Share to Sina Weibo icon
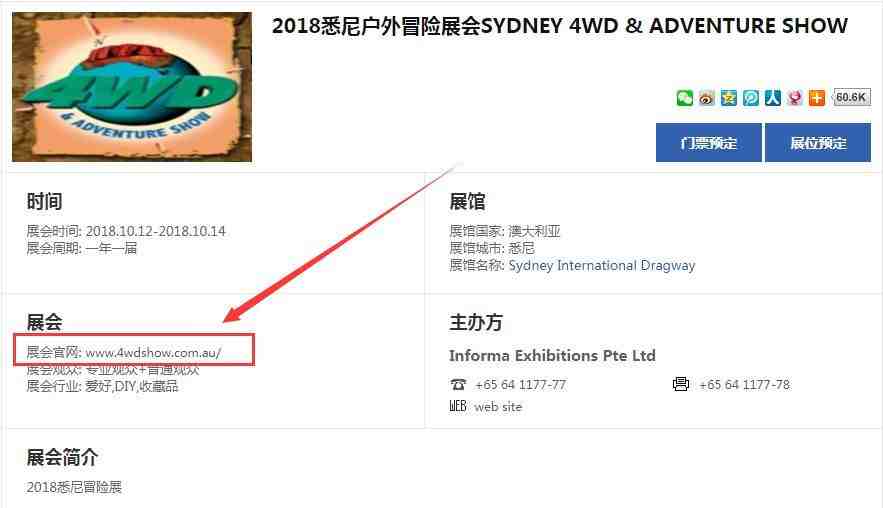Image resolution: width=883 pixels, height=508 pixels. pyautogui.click(x=706, y=98)
